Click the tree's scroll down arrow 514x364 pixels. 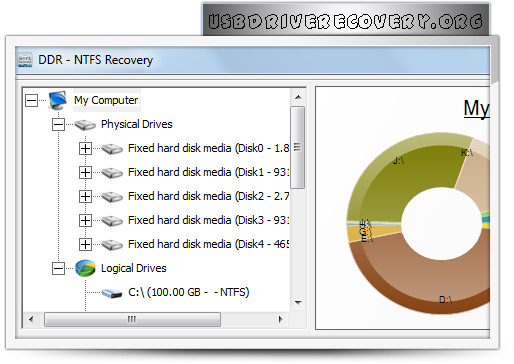tap(298, 303)
